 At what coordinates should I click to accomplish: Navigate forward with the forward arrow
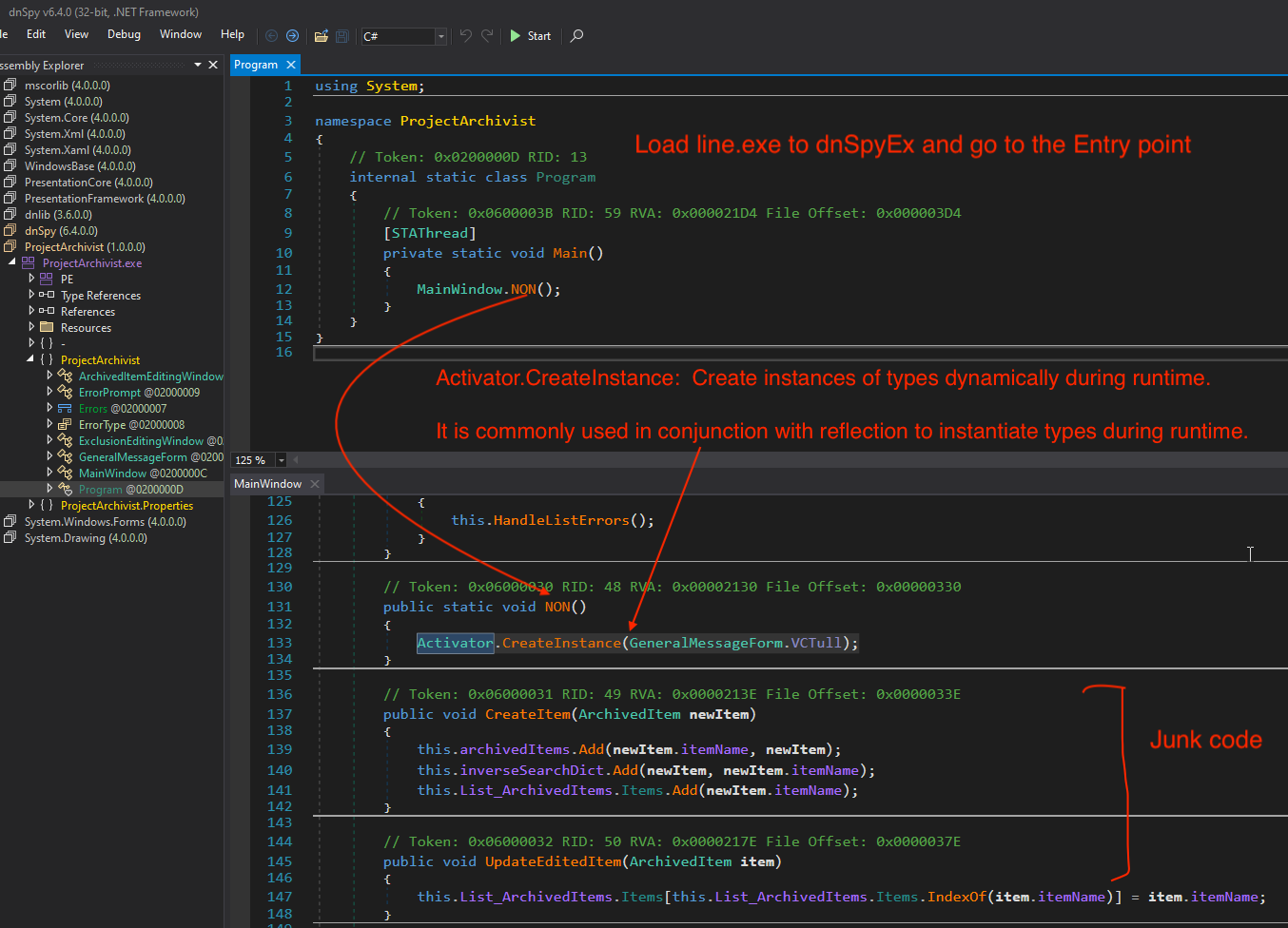292,35
